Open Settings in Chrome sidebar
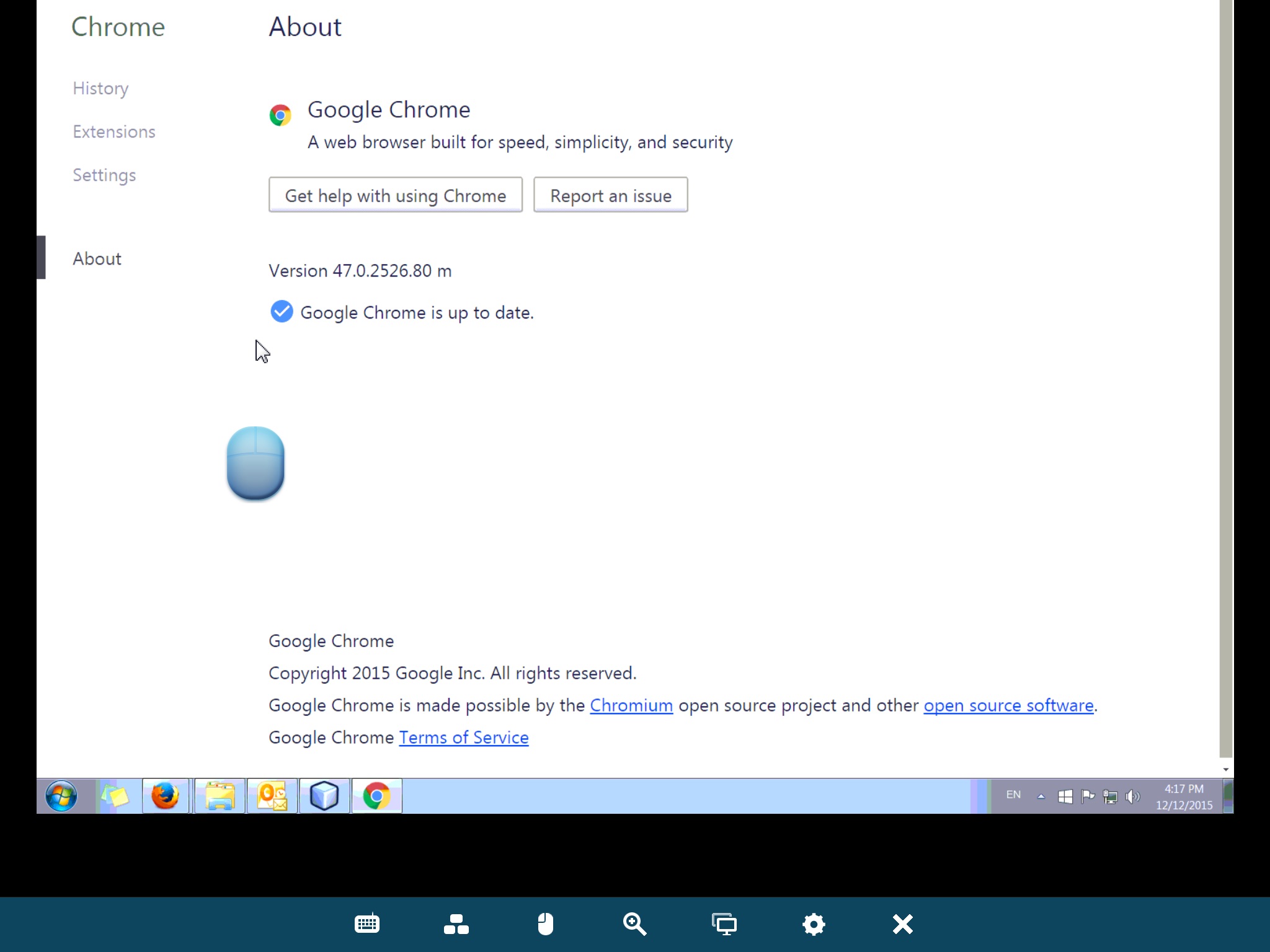Viewport: 1270px width, 952px height. [x=104, y=175]
